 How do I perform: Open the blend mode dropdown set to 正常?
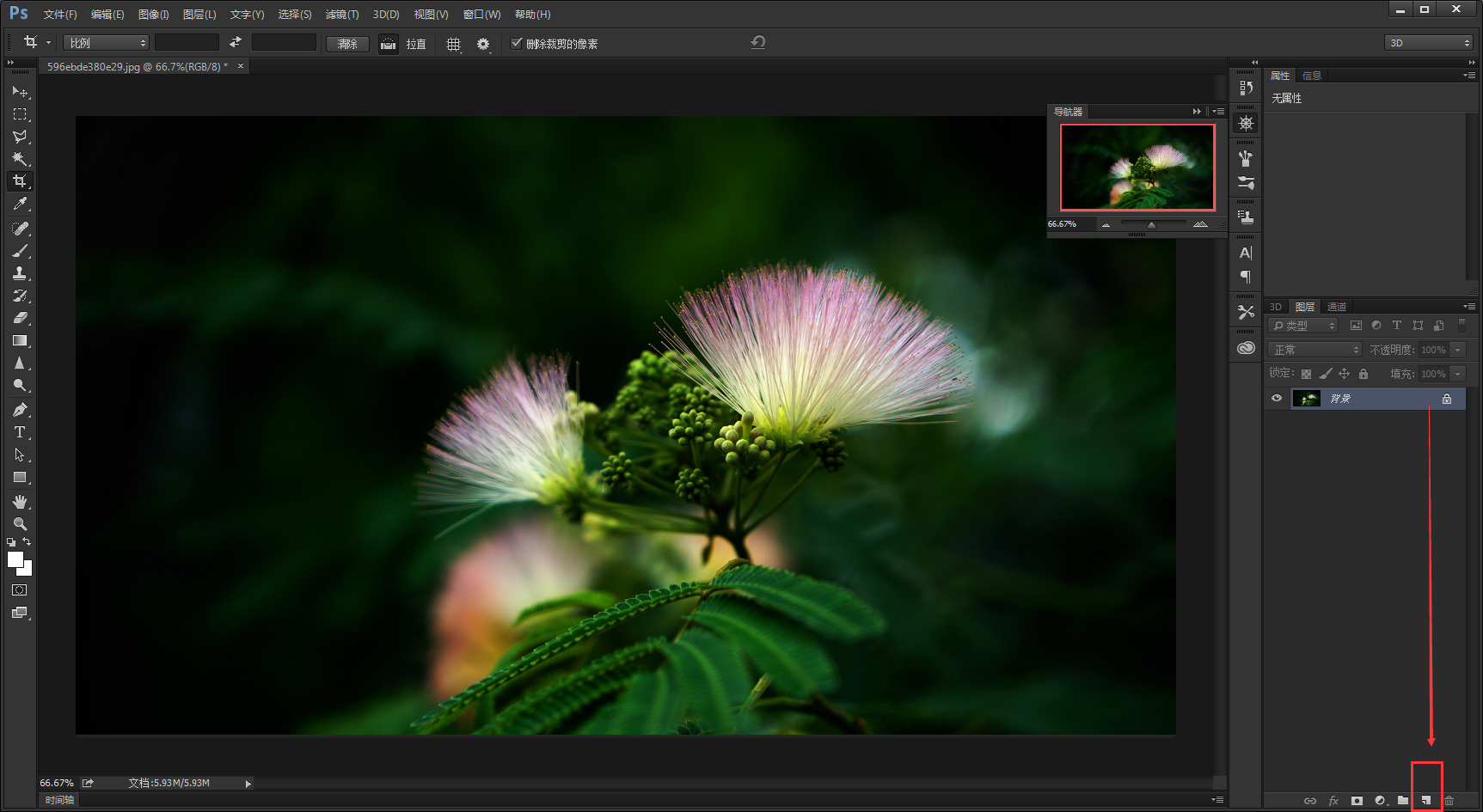tap(1315, 350)
